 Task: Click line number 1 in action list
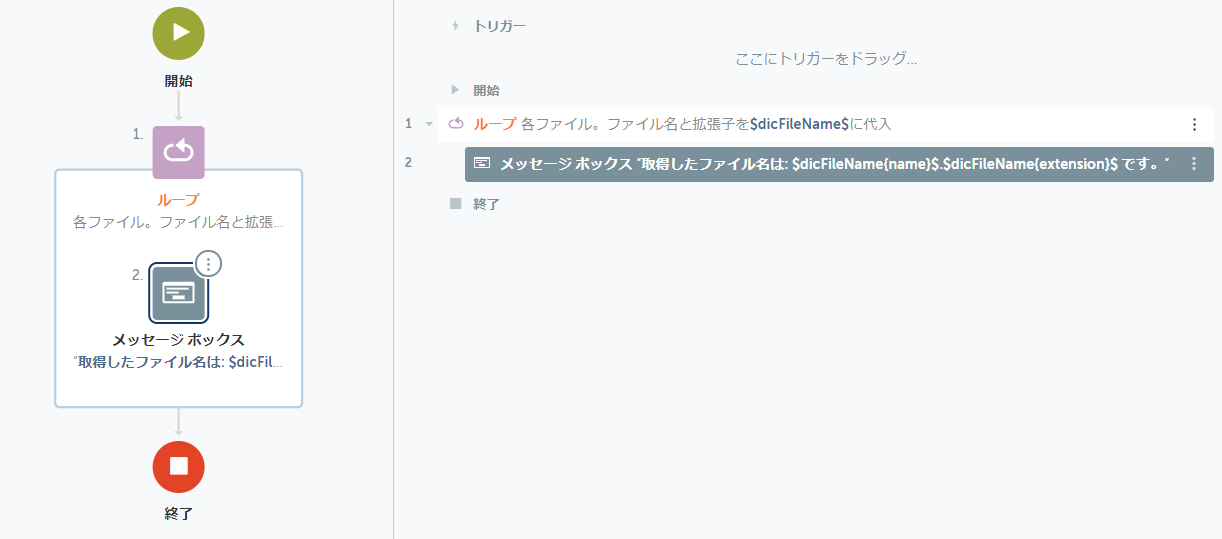tap(408, 124)
